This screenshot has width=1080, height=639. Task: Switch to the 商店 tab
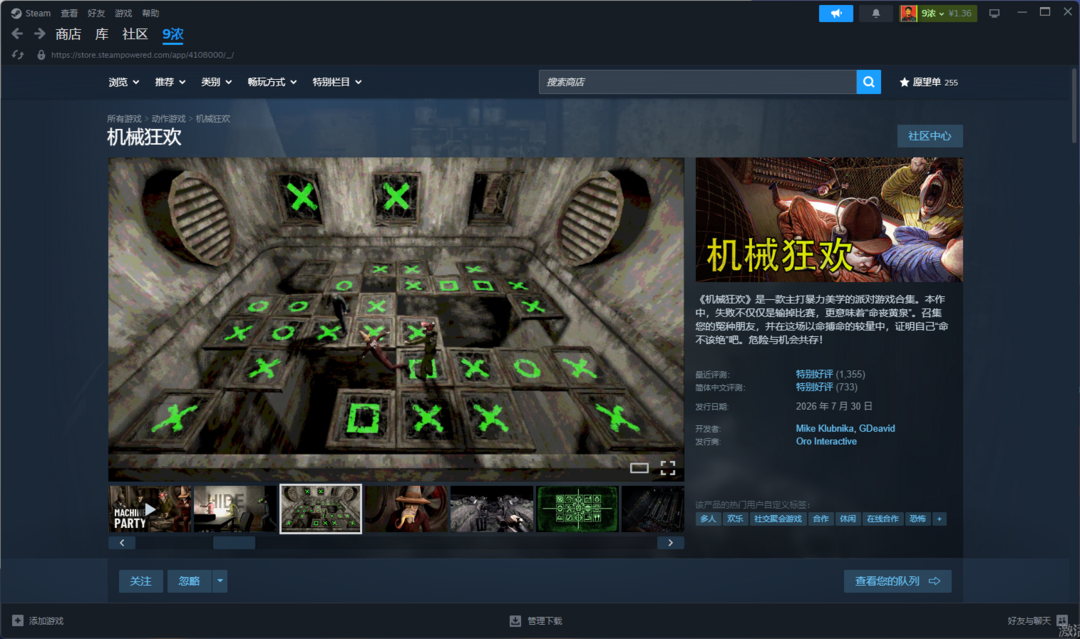point(68,34)
